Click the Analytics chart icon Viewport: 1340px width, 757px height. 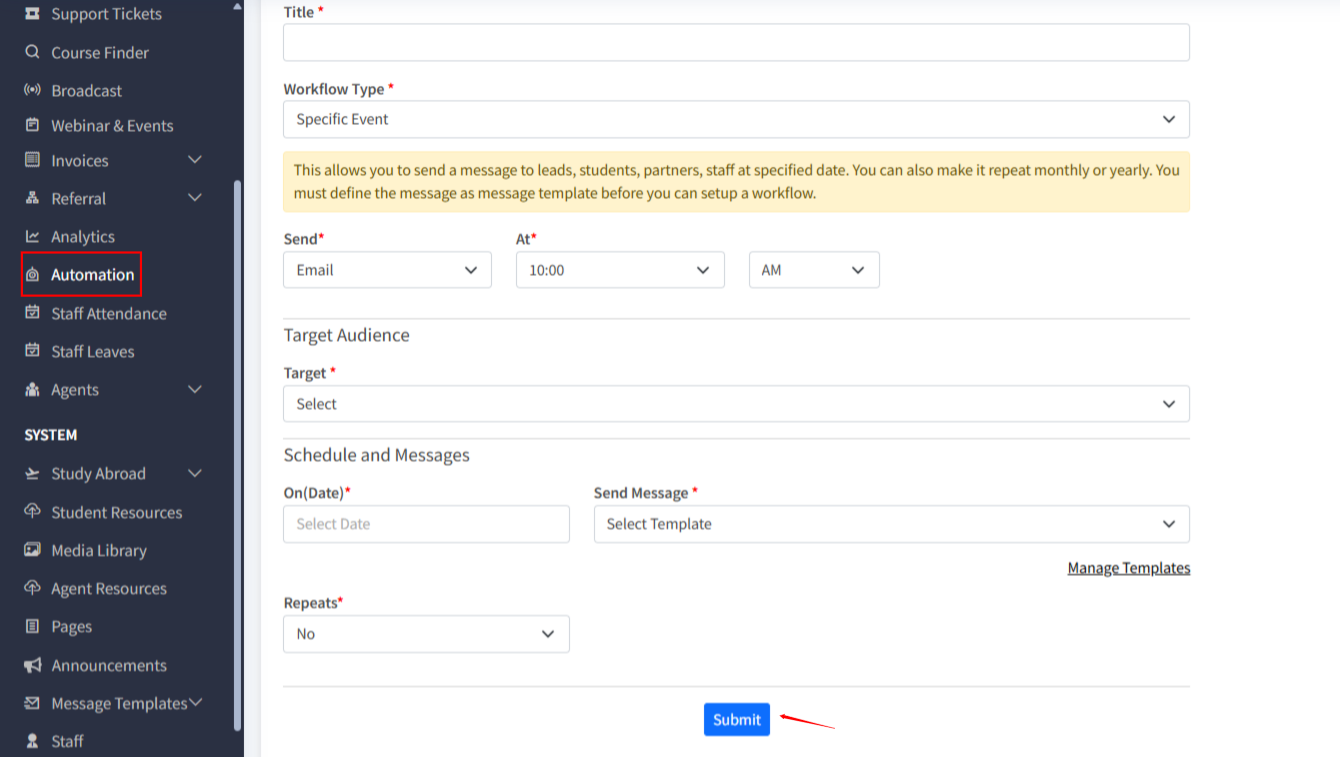pos(32,237)
